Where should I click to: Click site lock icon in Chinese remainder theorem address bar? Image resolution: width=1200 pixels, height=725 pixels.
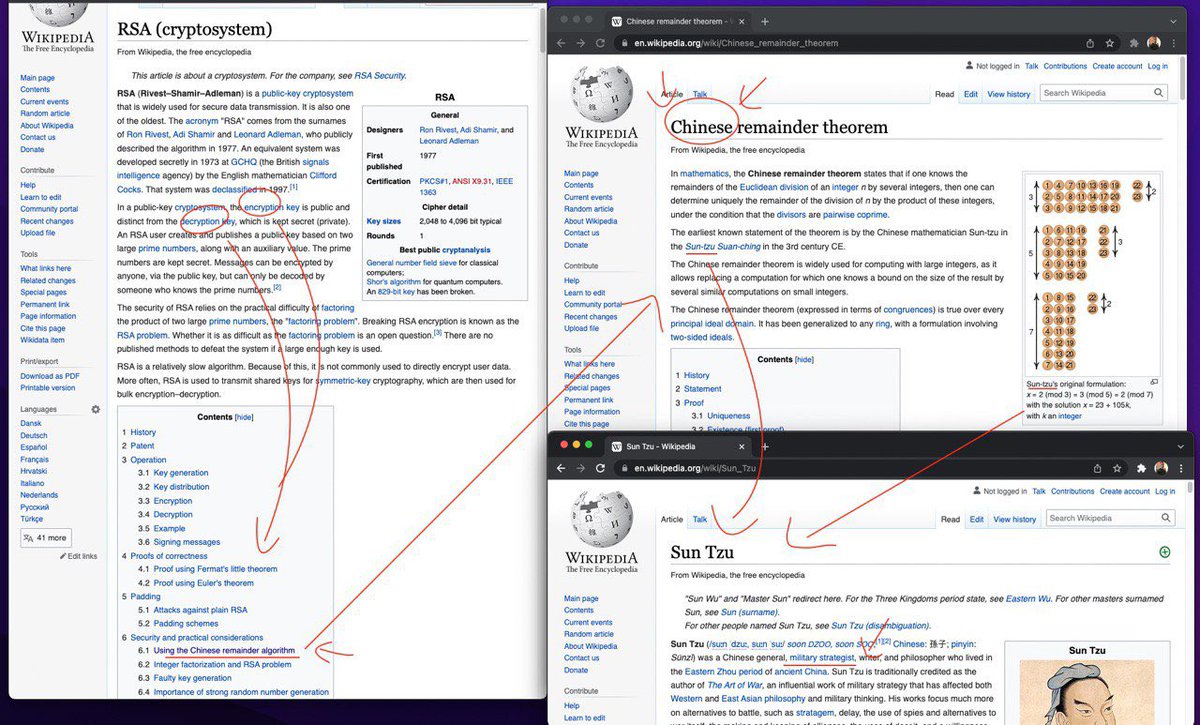[x=624, y=43]
